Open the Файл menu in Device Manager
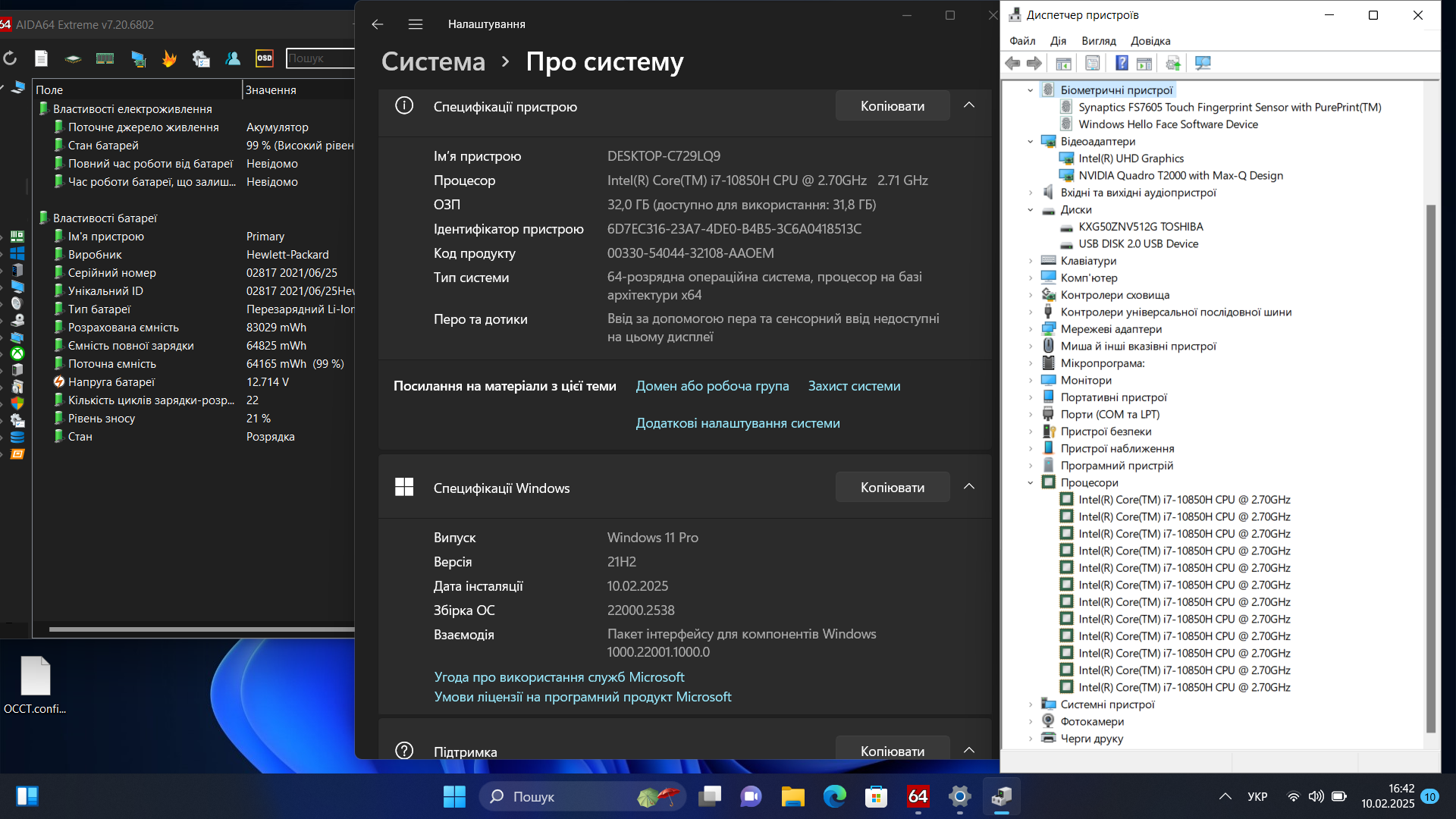 (x=1022, y=41)
